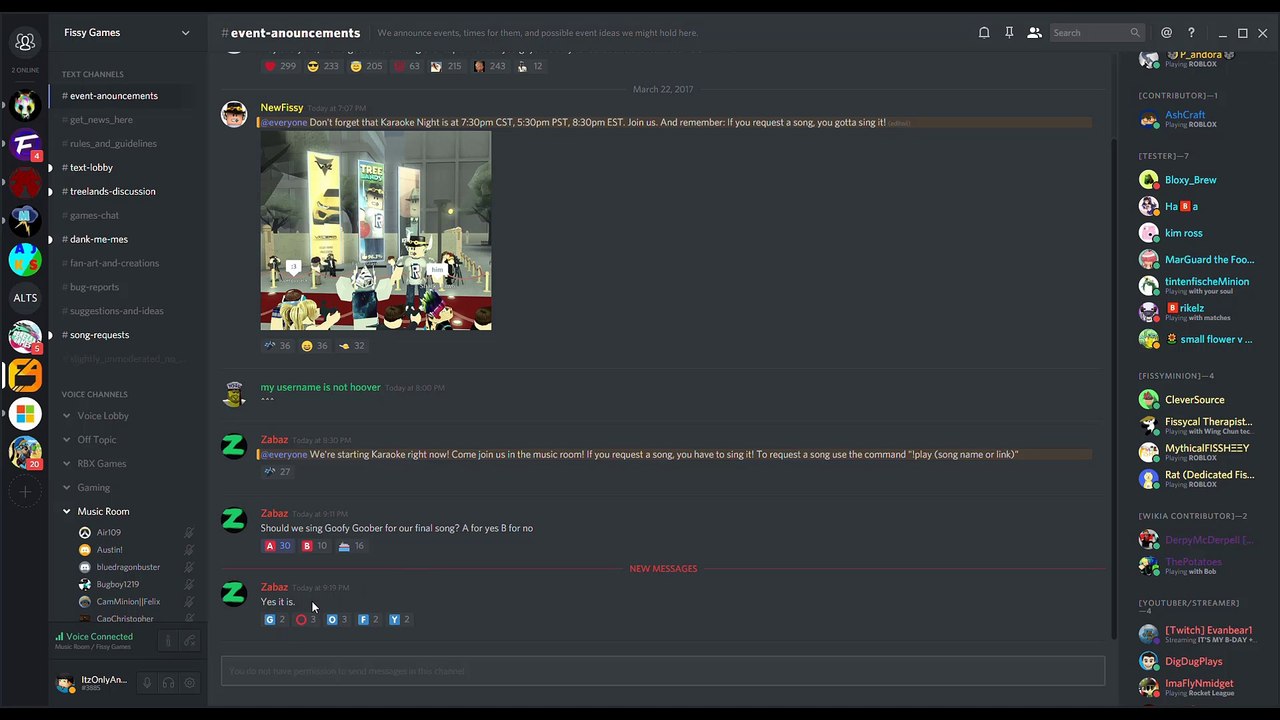The image size is (1280, 720).
Task: Click avatar of 'my username is not hoover'
Action: tap(234, 394)
